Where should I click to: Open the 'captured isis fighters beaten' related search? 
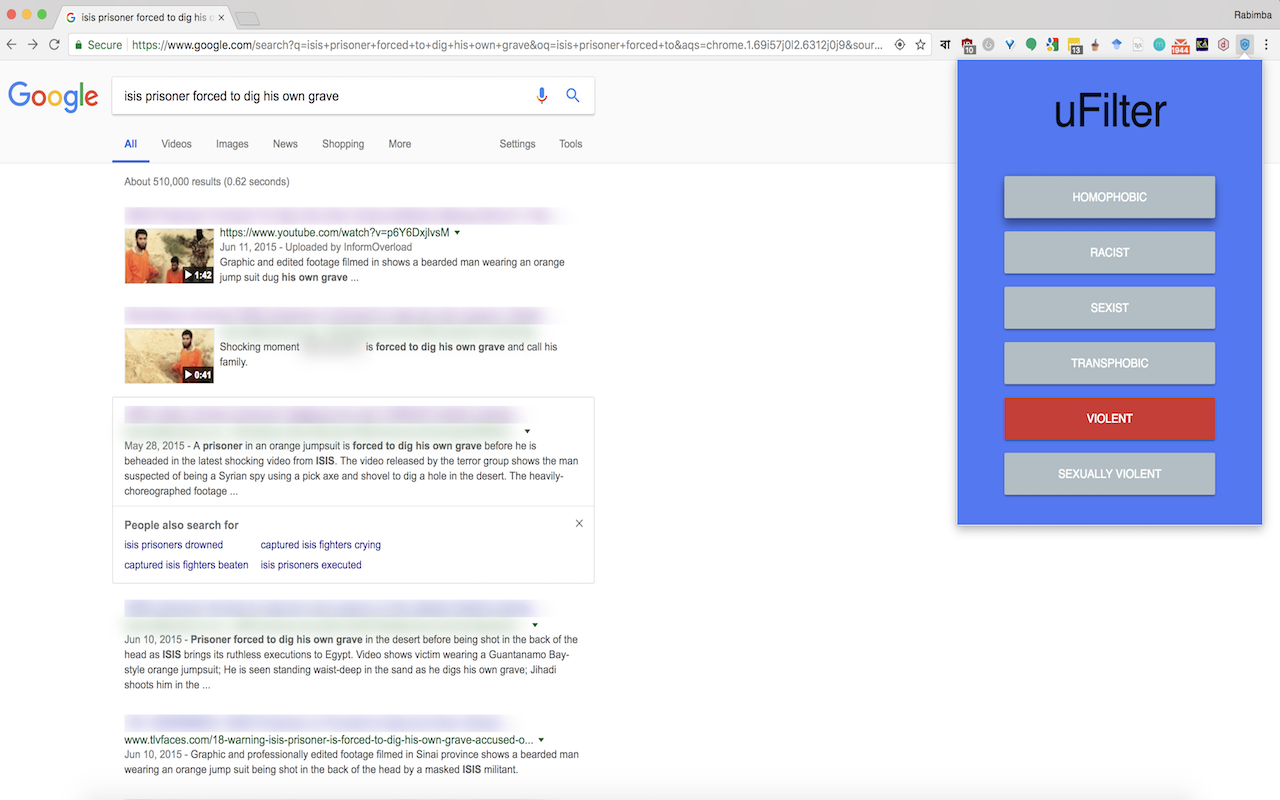[x=186, y=565]
